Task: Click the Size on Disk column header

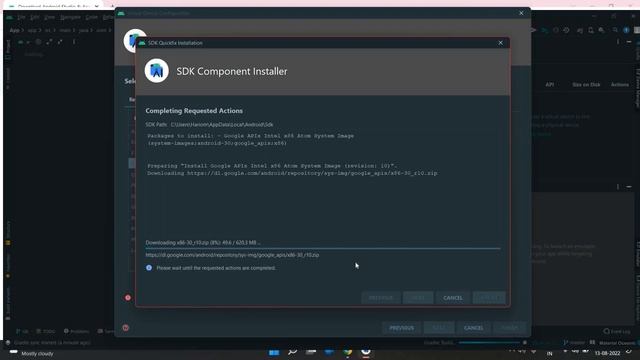Action: click(x=586, y=84)
